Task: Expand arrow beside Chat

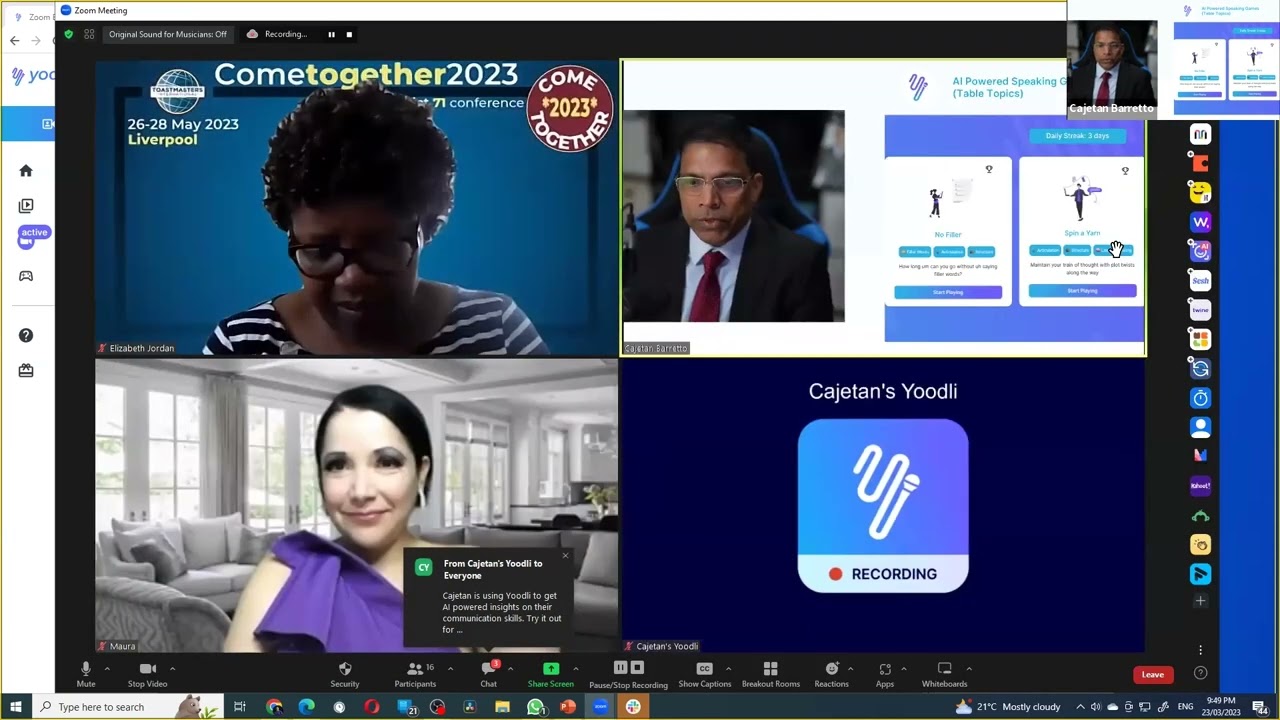Action: click(x=510, y=668)
